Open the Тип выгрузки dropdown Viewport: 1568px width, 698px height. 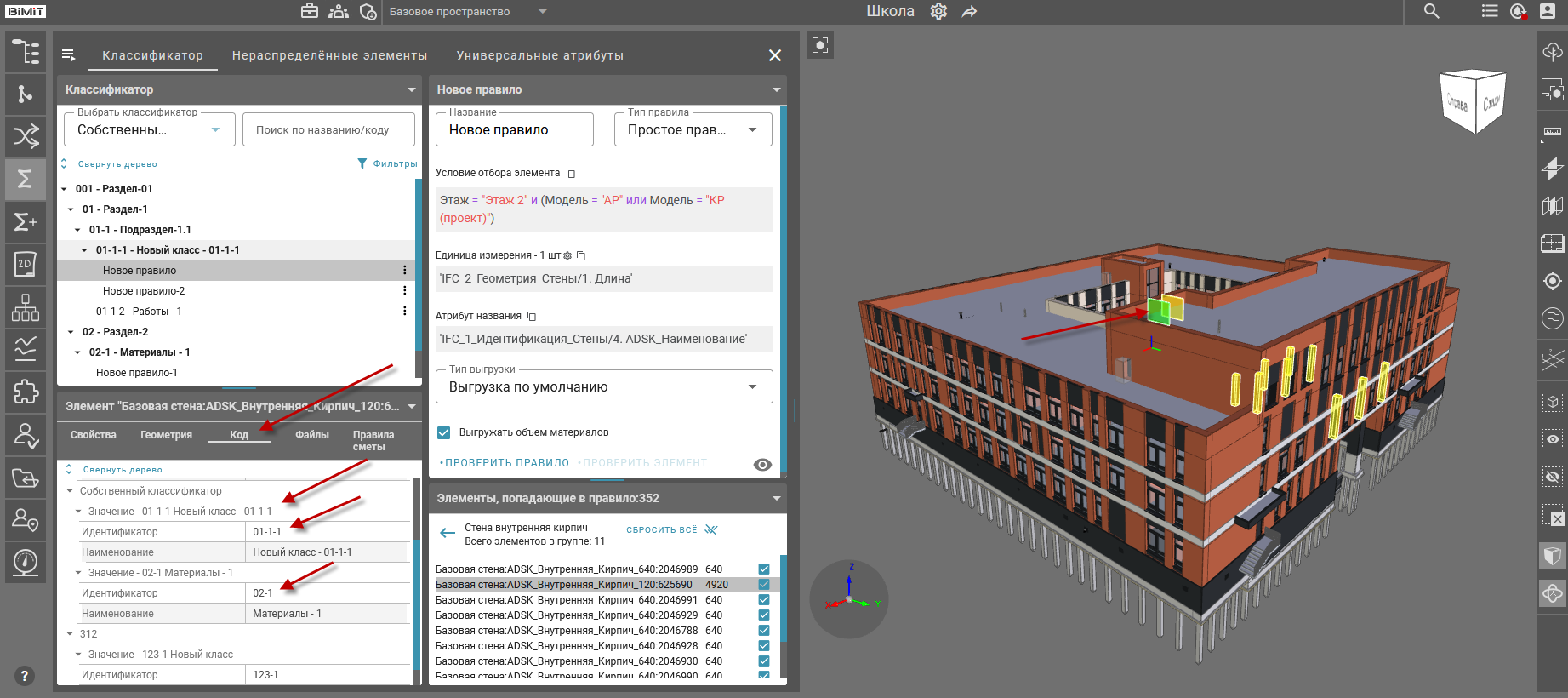pyautogui.click(x=604, y=386)
